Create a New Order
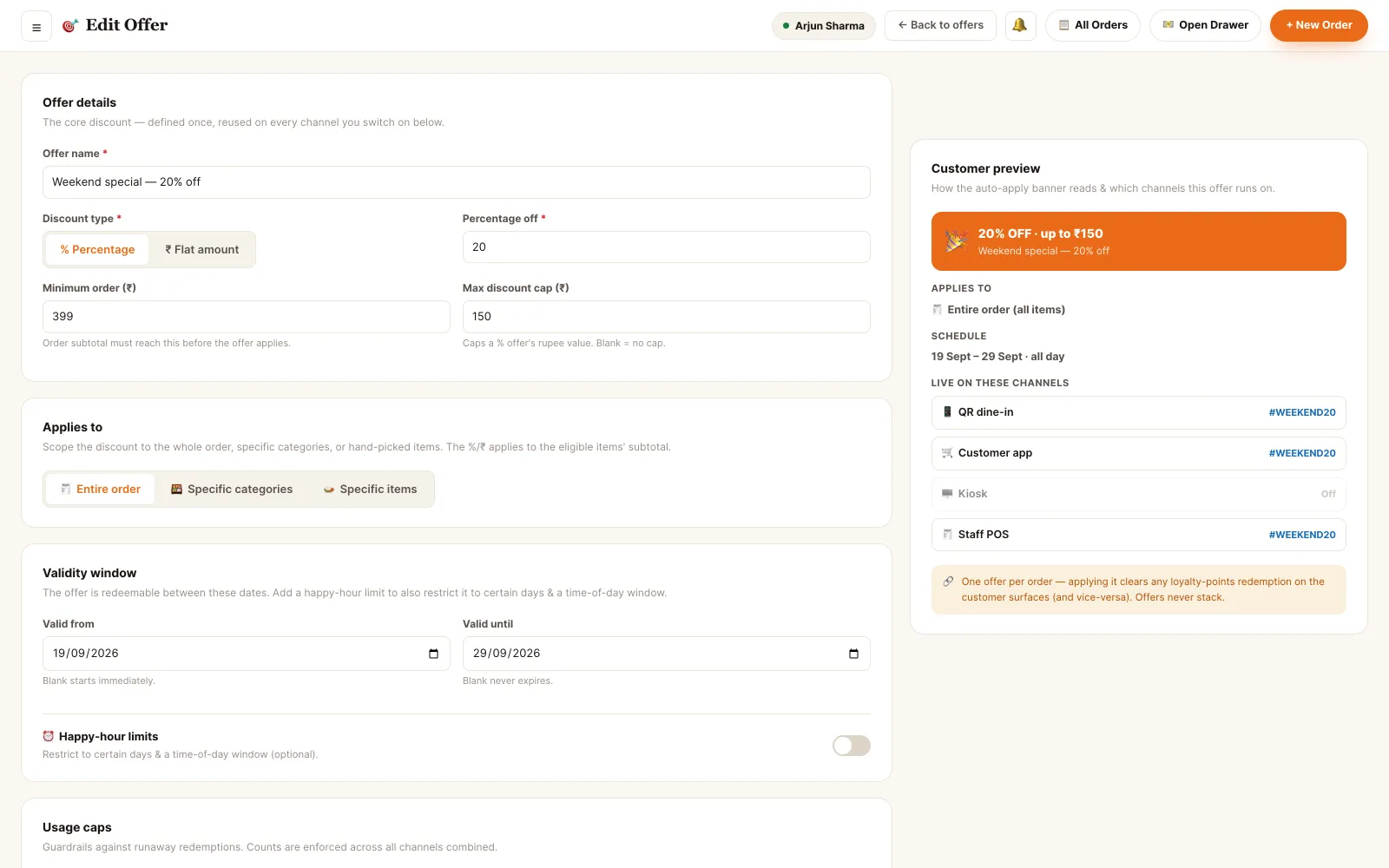The image size is (1389, 868). [1319, 25]
